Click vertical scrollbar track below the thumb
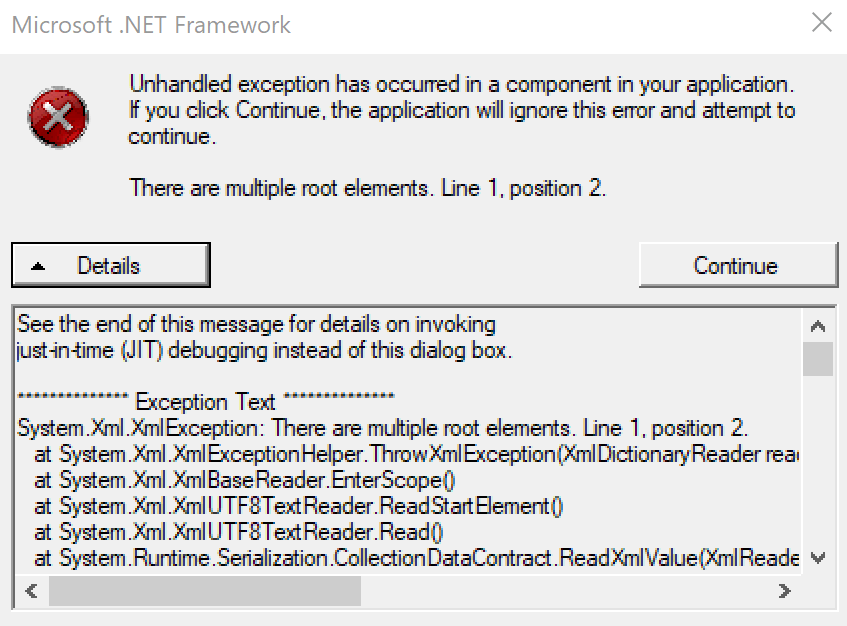The image size is (847, 626). [818, 459]
